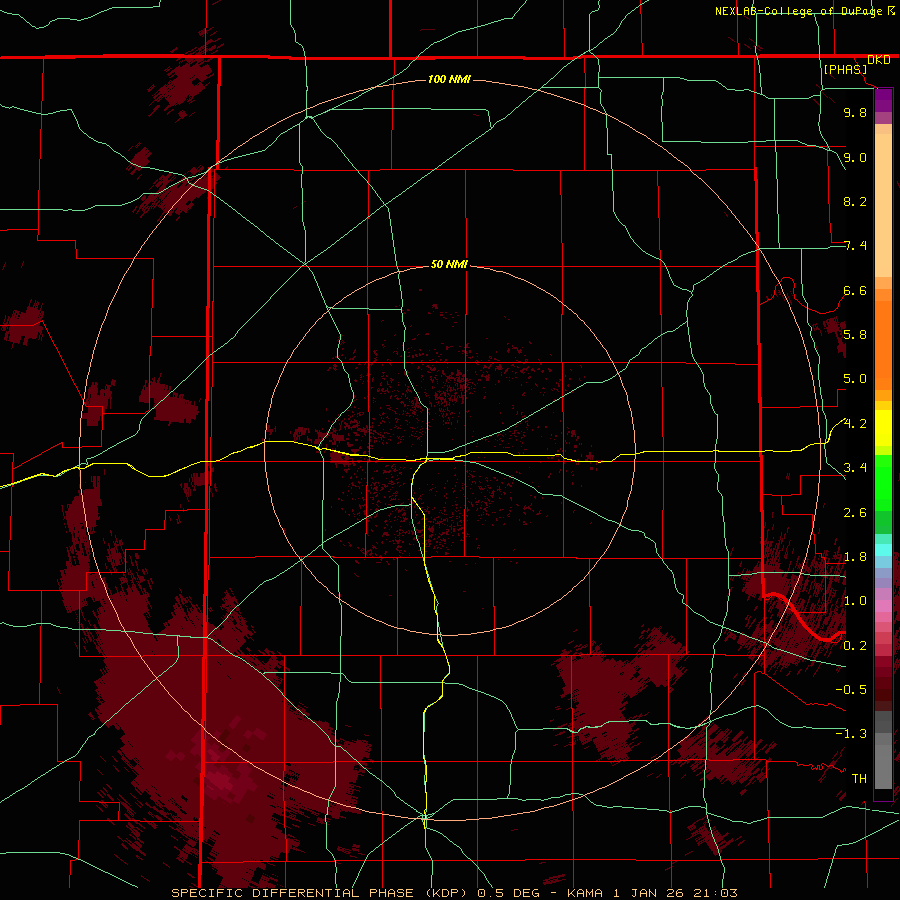The image size is (900, 900).
Task: Click the -1.3 scale value label
Action: tap(851, 734)
